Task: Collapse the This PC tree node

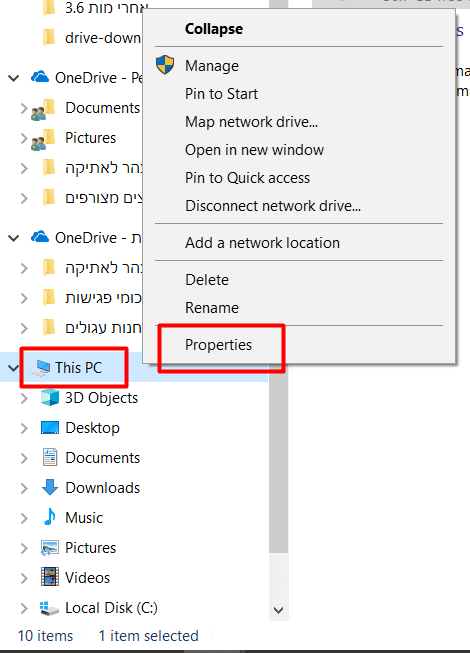Action: (x=13, y=368)
